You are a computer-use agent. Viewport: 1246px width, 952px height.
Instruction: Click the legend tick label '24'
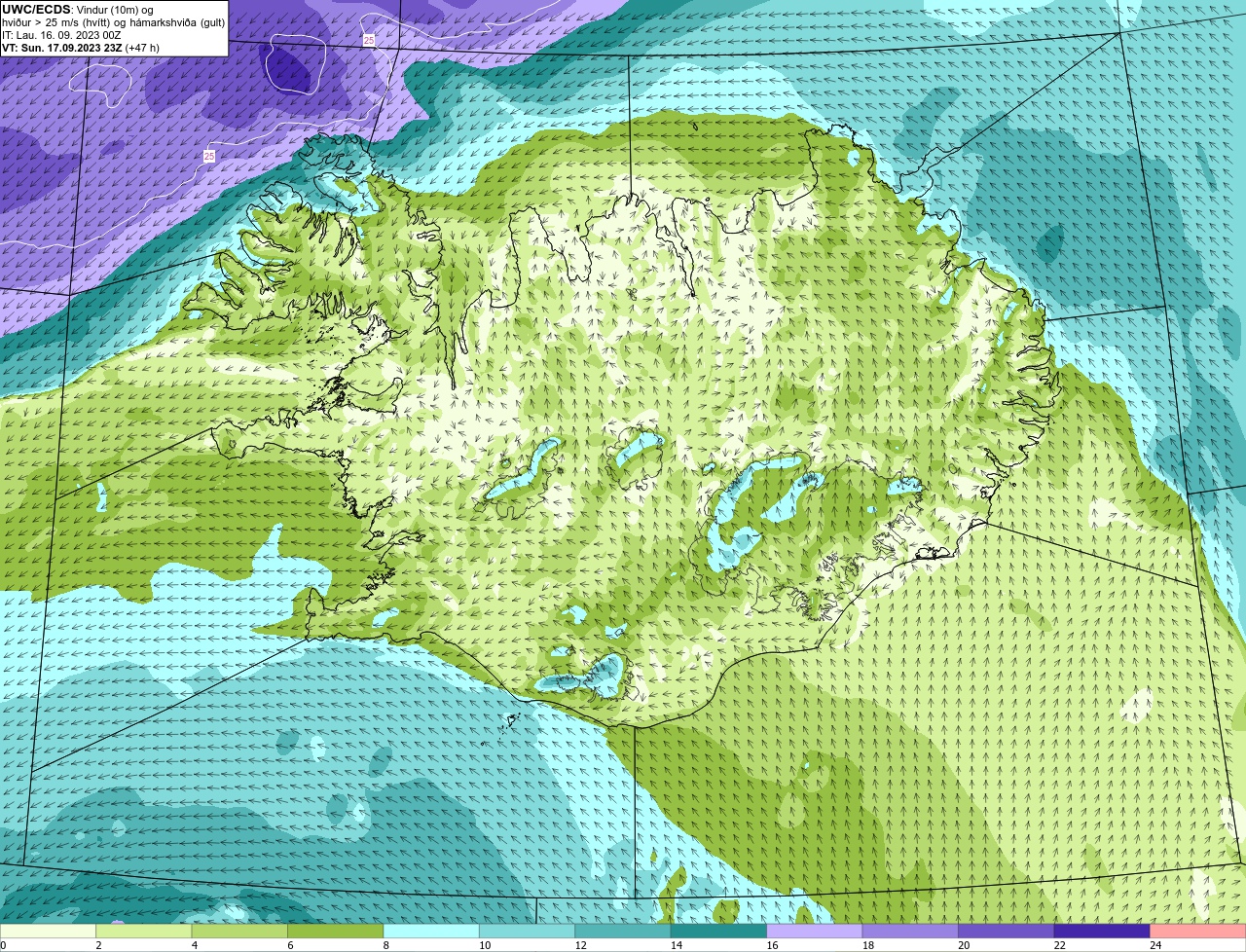click(1155, 945)
